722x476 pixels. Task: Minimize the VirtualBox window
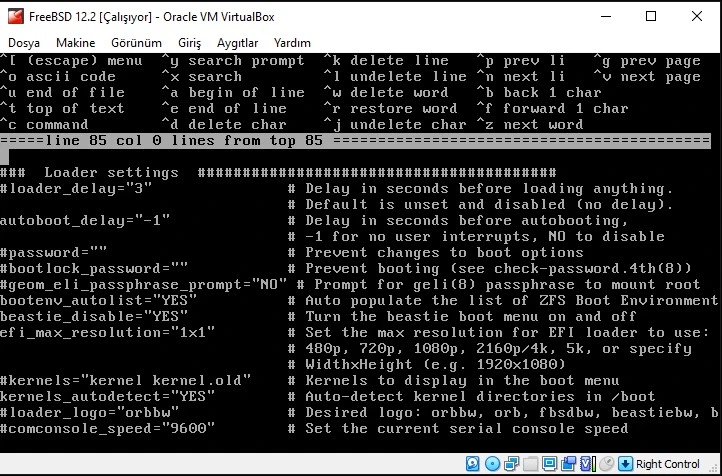pos(606,17)
